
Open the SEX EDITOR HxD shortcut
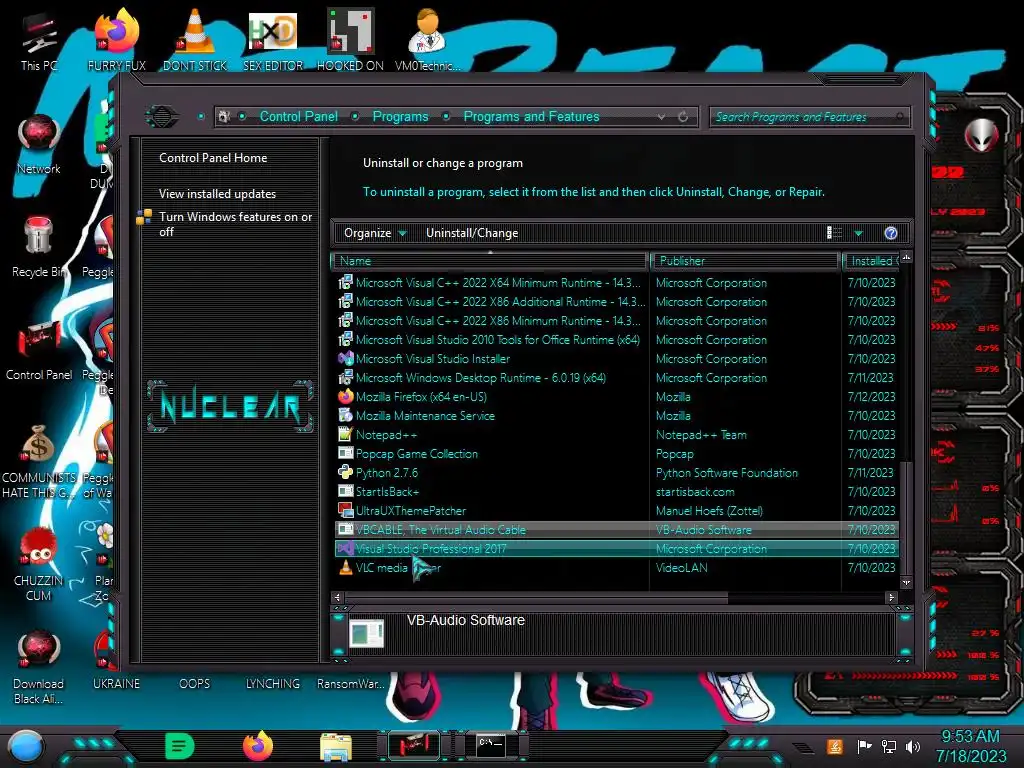pyautogui.click(x=273, y=42)
